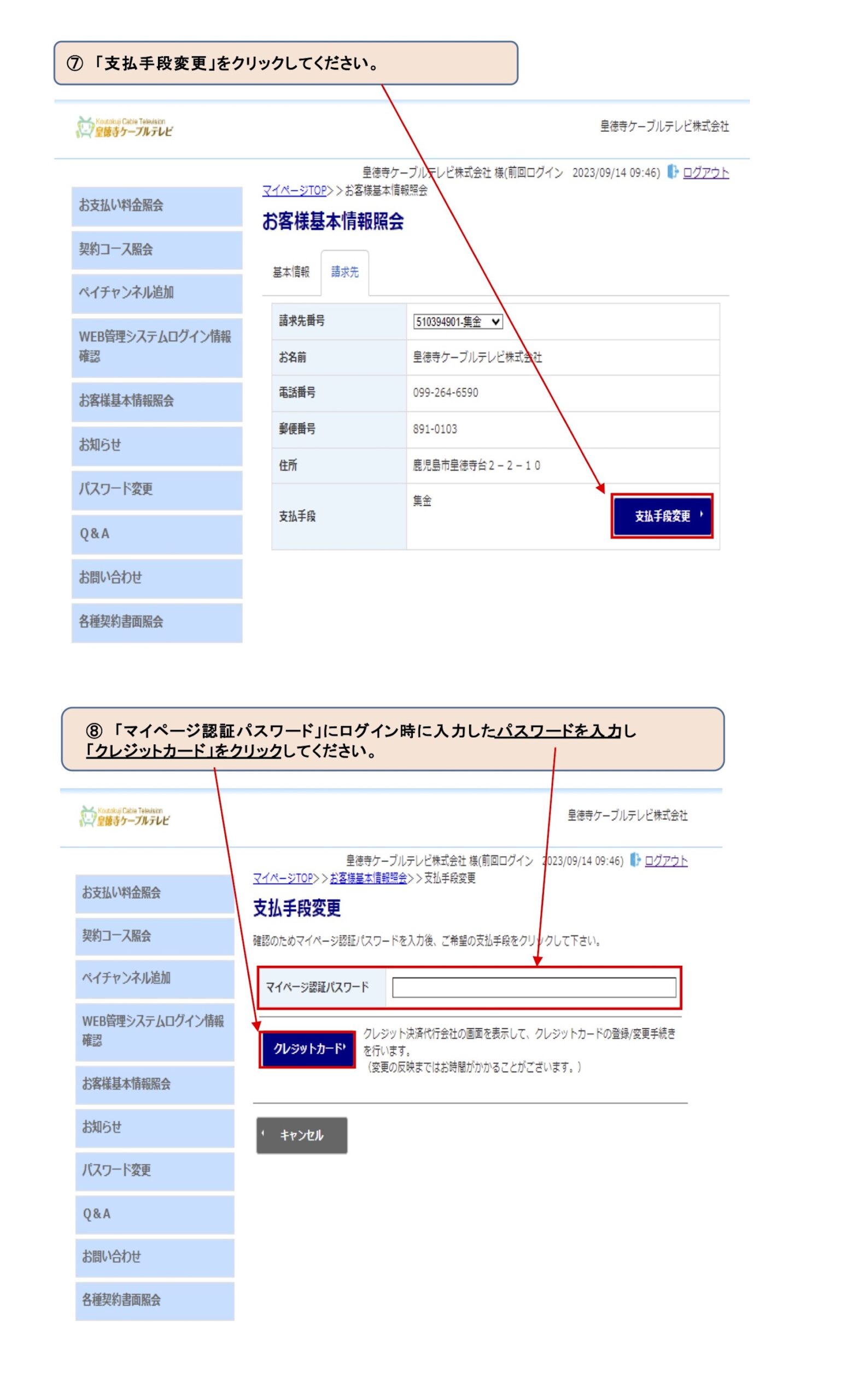Open お支払い料金照会 in the お客様基本情報照会 page sidebar

157,206
